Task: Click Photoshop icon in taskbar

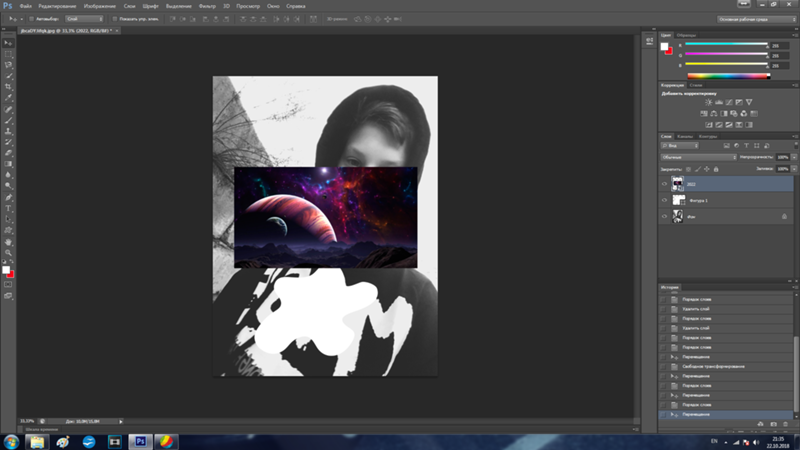Action: click(140, 442)
